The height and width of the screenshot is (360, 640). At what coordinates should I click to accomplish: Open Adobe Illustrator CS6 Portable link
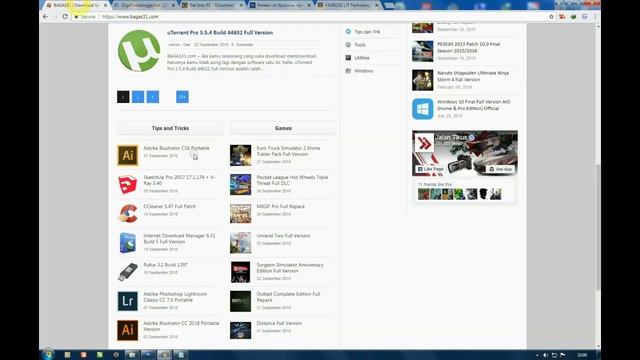176,148
